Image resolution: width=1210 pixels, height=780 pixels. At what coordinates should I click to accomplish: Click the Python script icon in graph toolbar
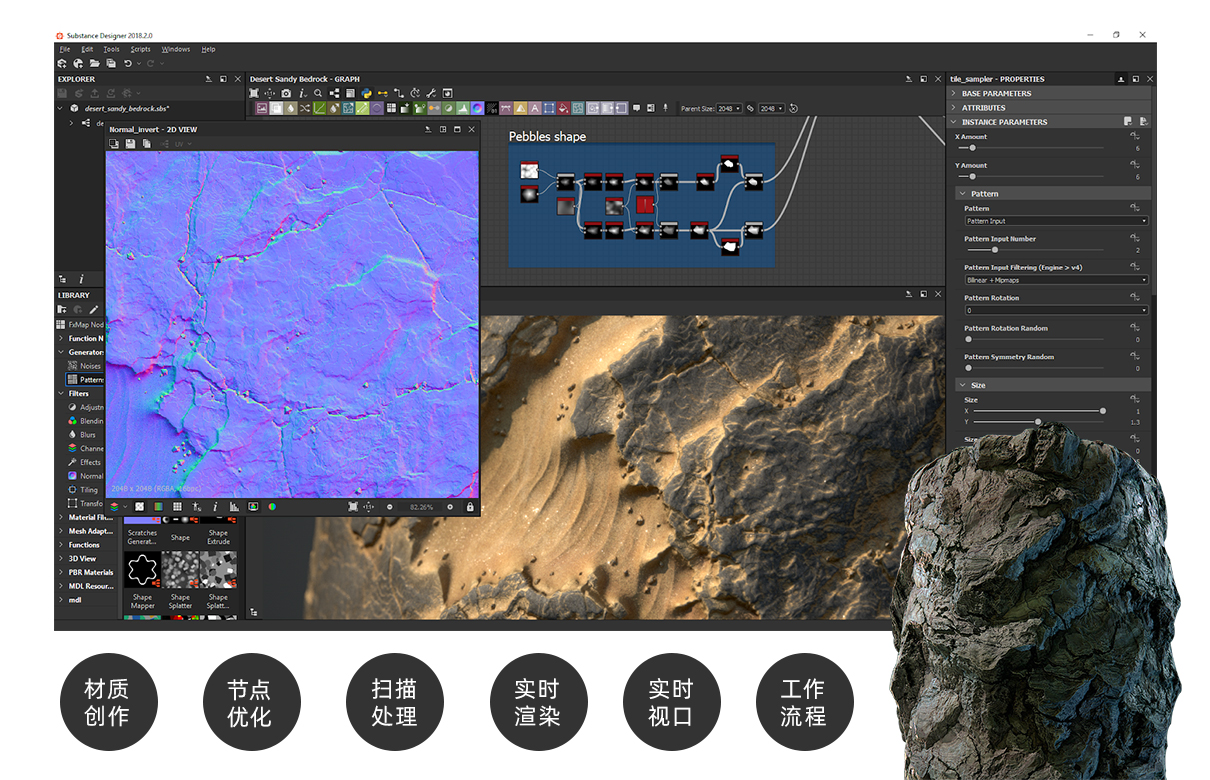(x=367, y=93)
